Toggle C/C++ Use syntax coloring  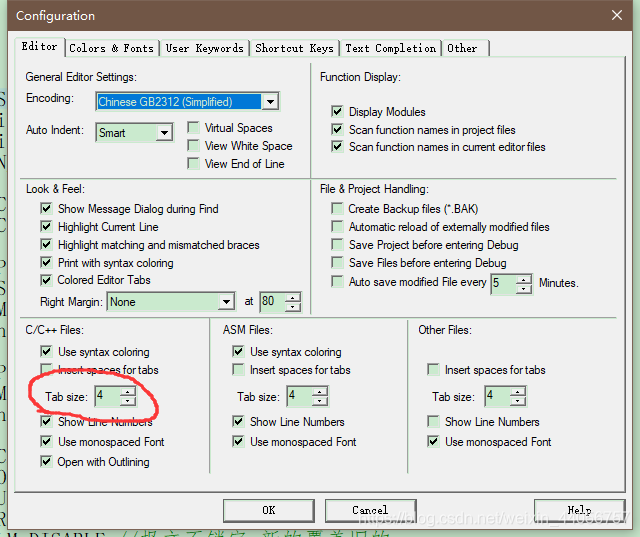tap(46, 351)
